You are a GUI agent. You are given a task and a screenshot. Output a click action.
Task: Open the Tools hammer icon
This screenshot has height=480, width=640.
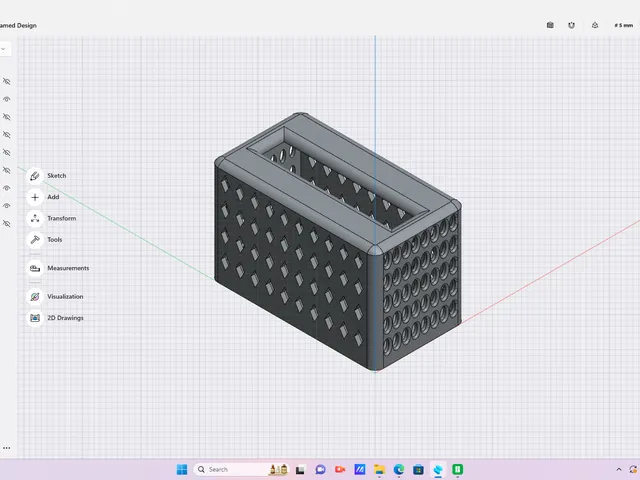[x=35, y=240]
